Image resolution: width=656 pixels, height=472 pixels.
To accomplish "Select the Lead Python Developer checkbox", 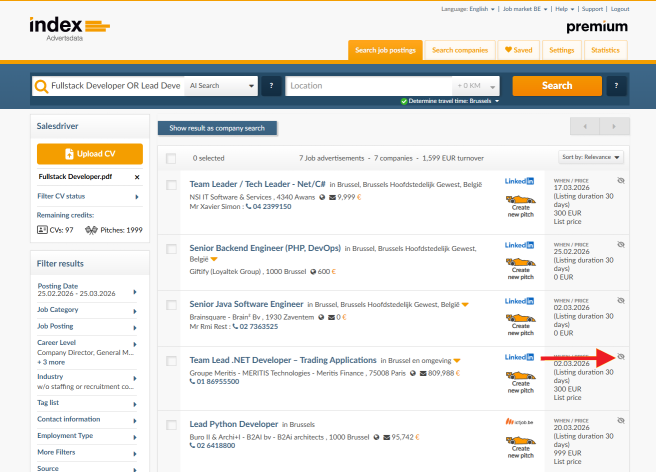I will [171, 425].
